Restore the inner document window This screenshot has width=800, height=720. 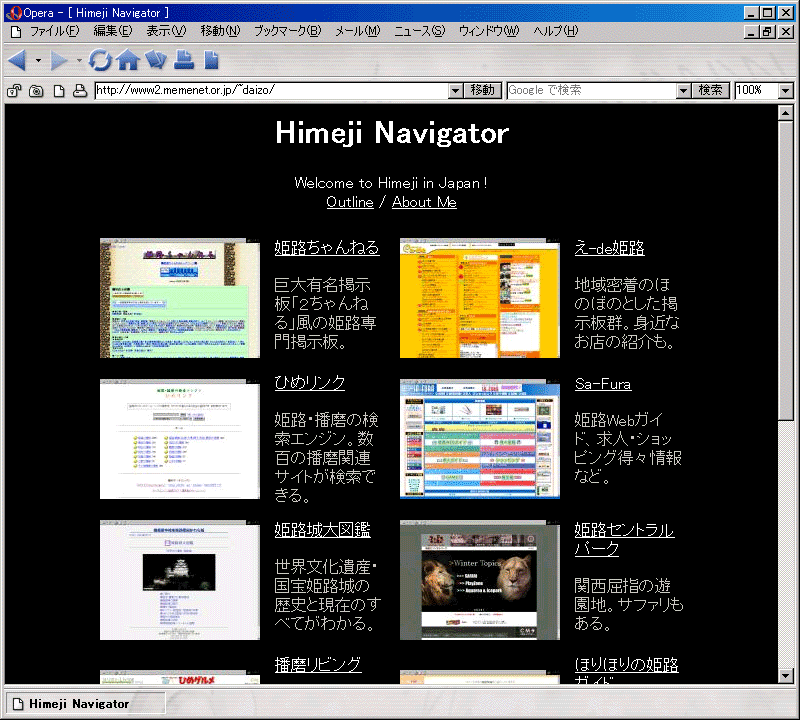point(767,32)
